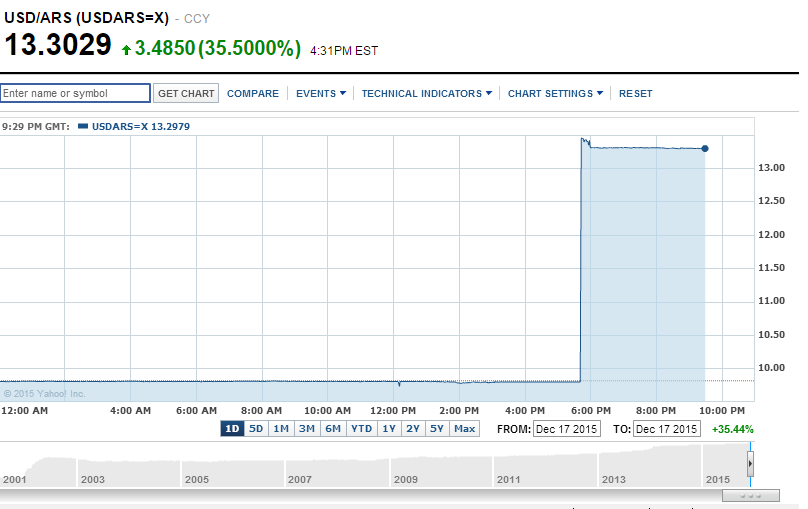Show the 5Y chart range
Screen dimensions: 808x509
[437, 429]
